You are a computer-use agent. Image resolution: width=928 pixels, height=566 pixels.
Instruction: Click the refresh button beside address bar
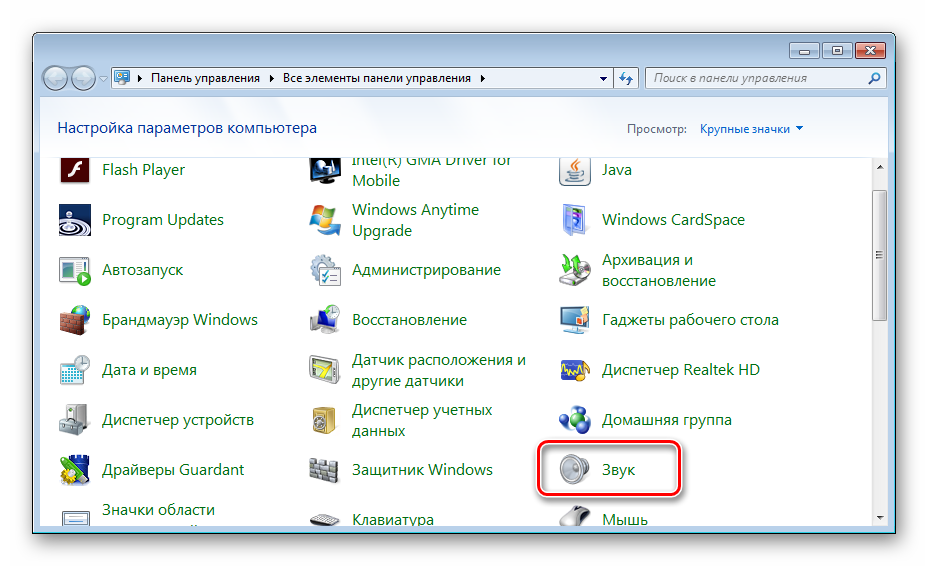tap(627, 78)
